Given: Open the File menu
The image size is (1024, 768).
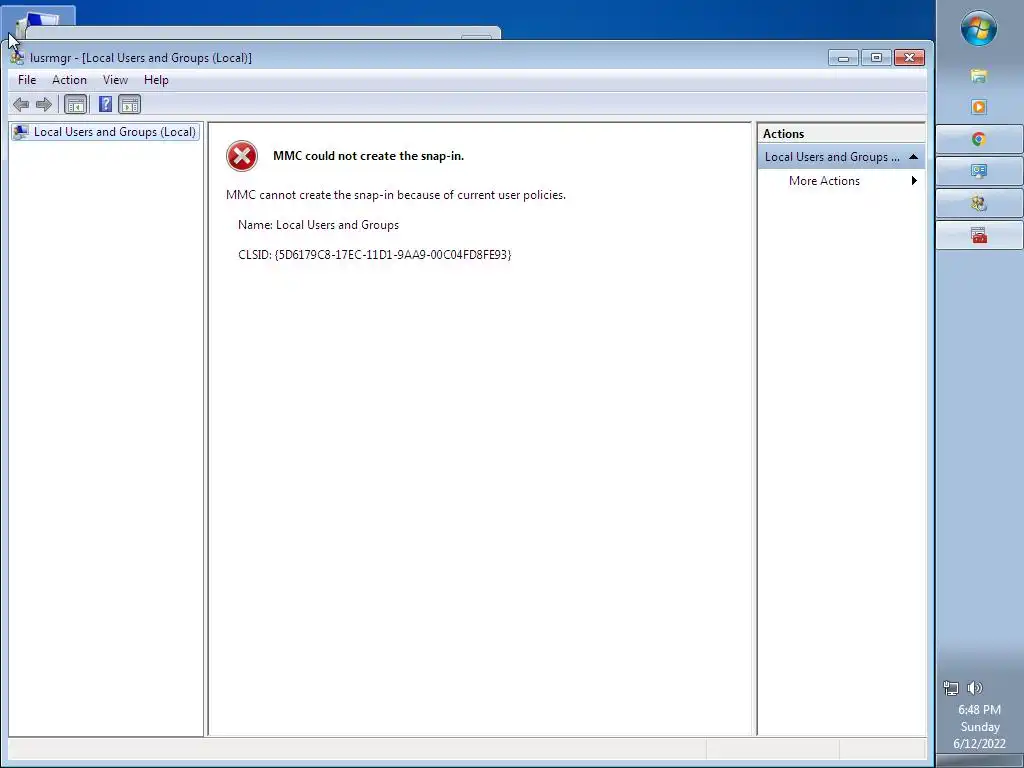Looking at the screenshot, I should (27, 80).
